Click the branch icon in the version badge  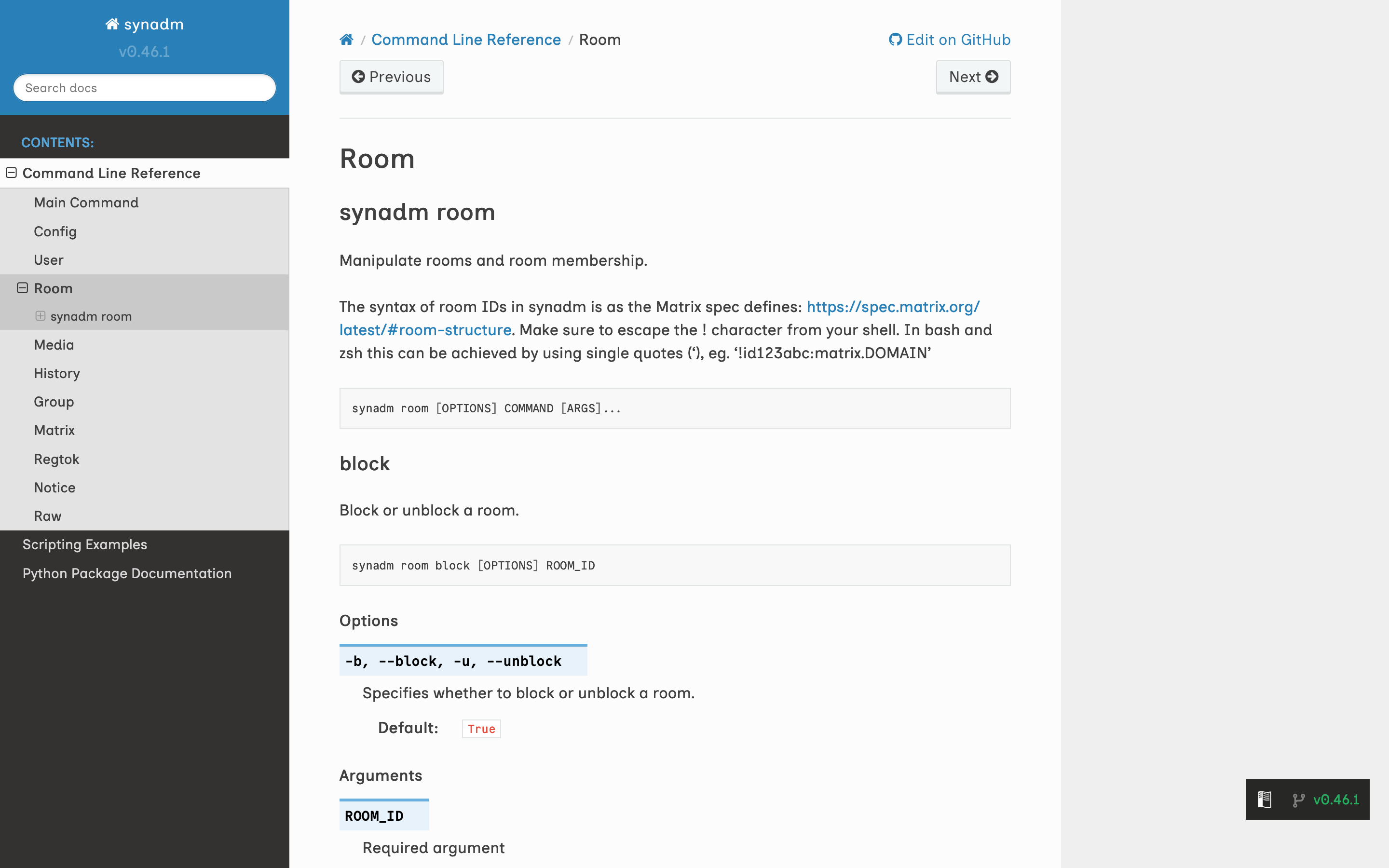pyautogui.click(x=1298, y=800)
